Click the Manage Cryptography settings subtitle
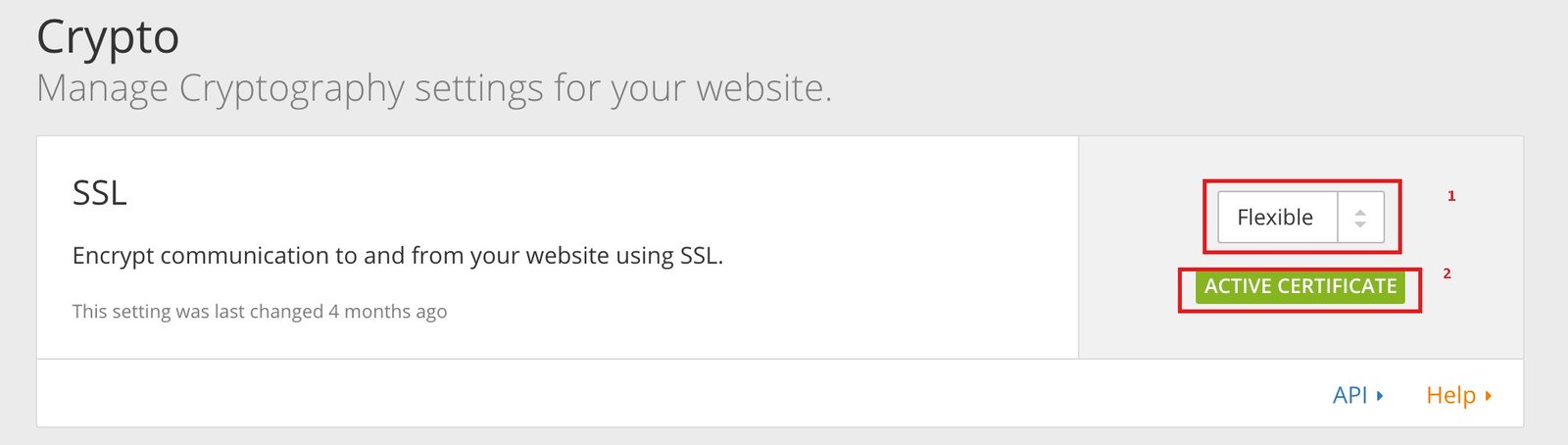 [433, 88]
